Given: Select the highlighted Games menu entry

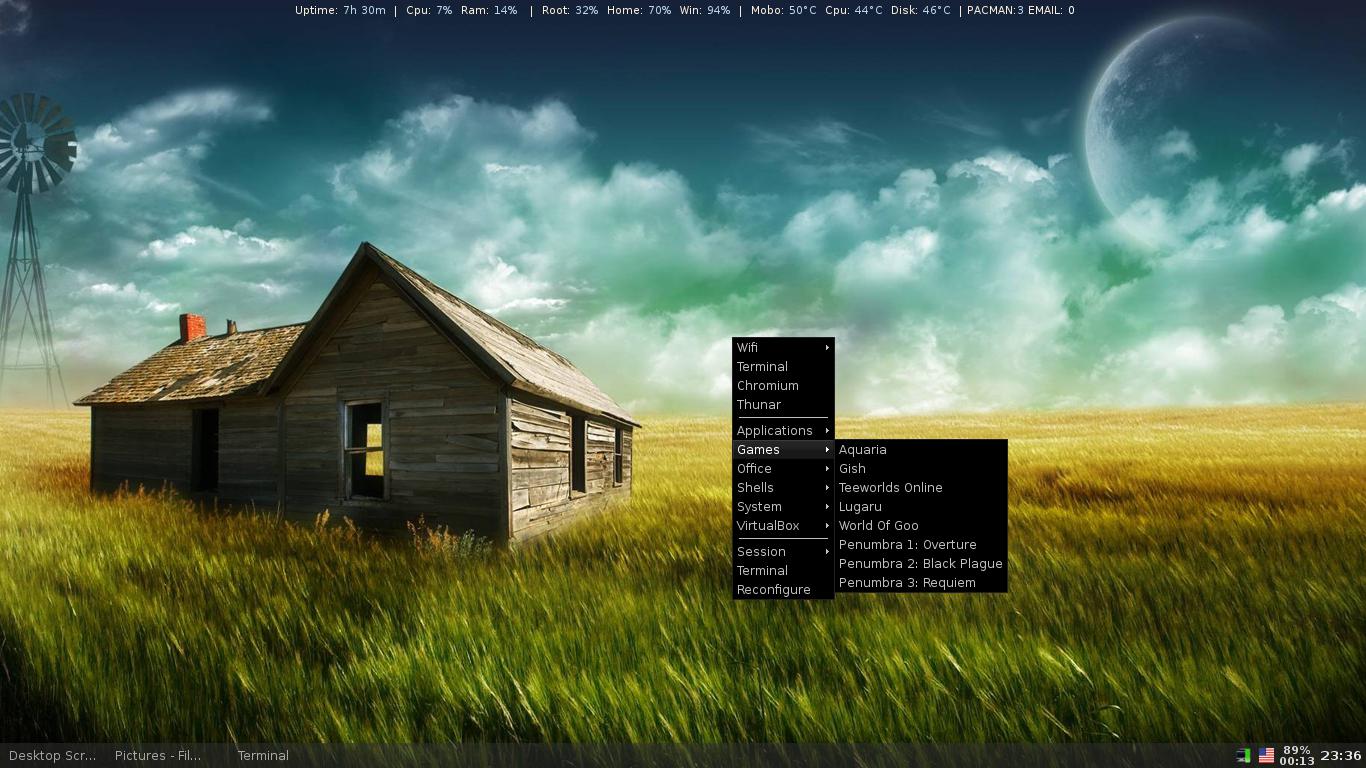Looking at the screenshot, I should pyautogui.click(x=783, y=450).
